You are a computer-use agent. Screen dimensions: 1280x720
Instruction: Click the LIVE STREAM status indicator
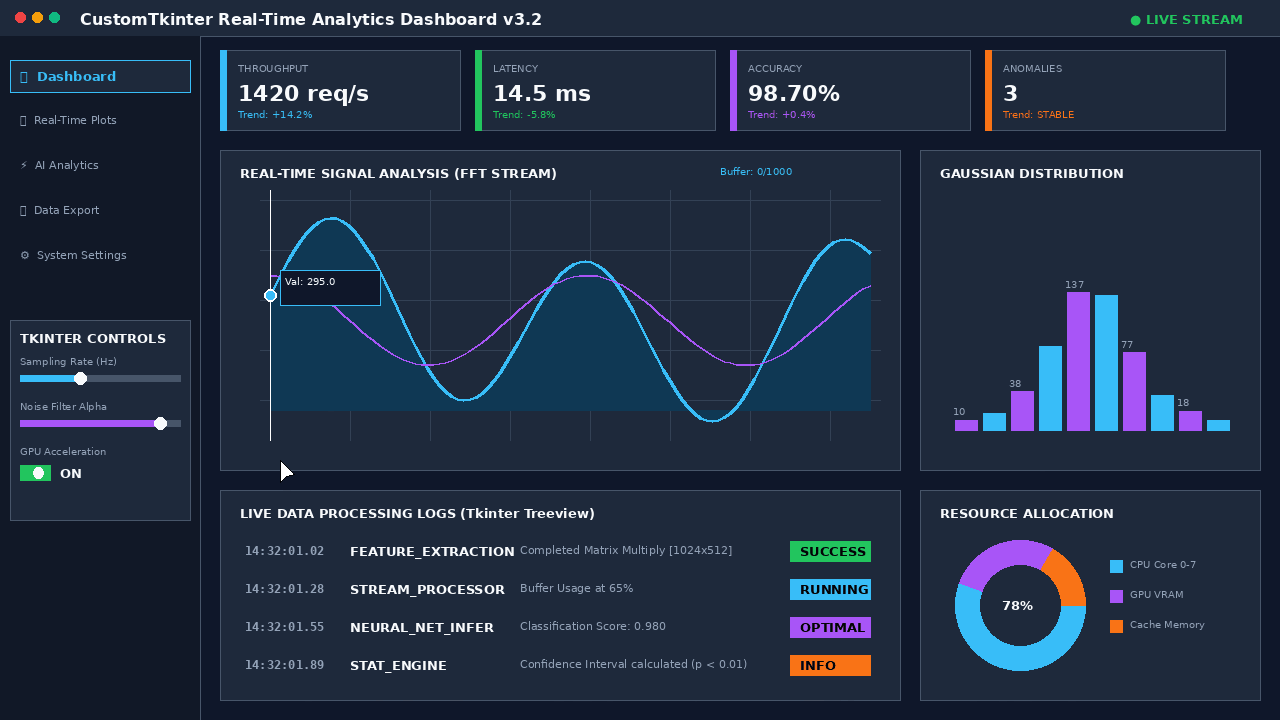tap(1186, 20)
